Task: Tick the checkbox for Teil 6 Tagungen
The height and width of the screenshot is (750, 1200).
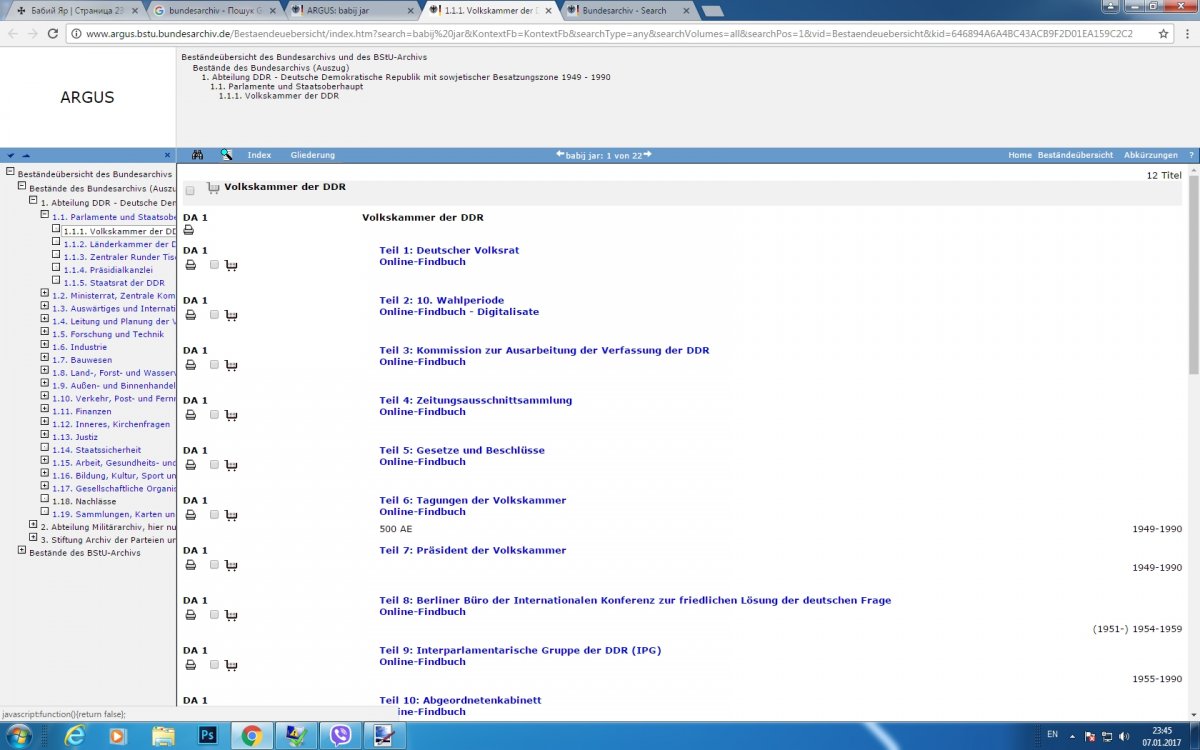Action: [214, 515]
